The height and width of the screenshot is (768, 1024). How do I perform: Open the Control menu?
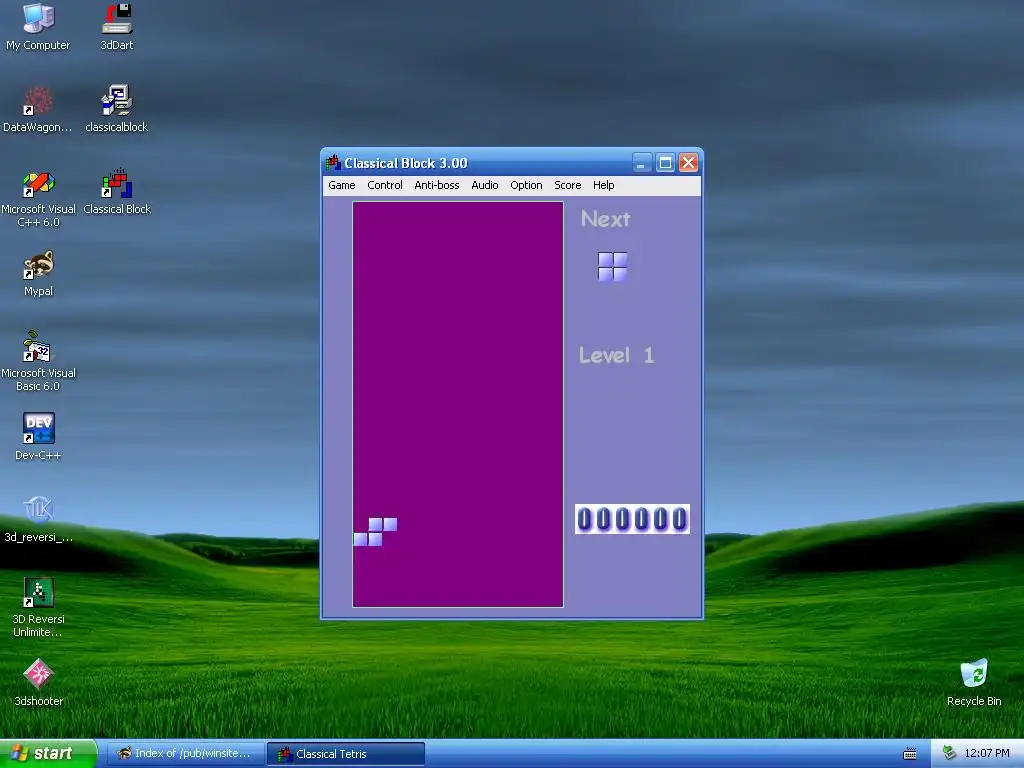tap(385, 185)
